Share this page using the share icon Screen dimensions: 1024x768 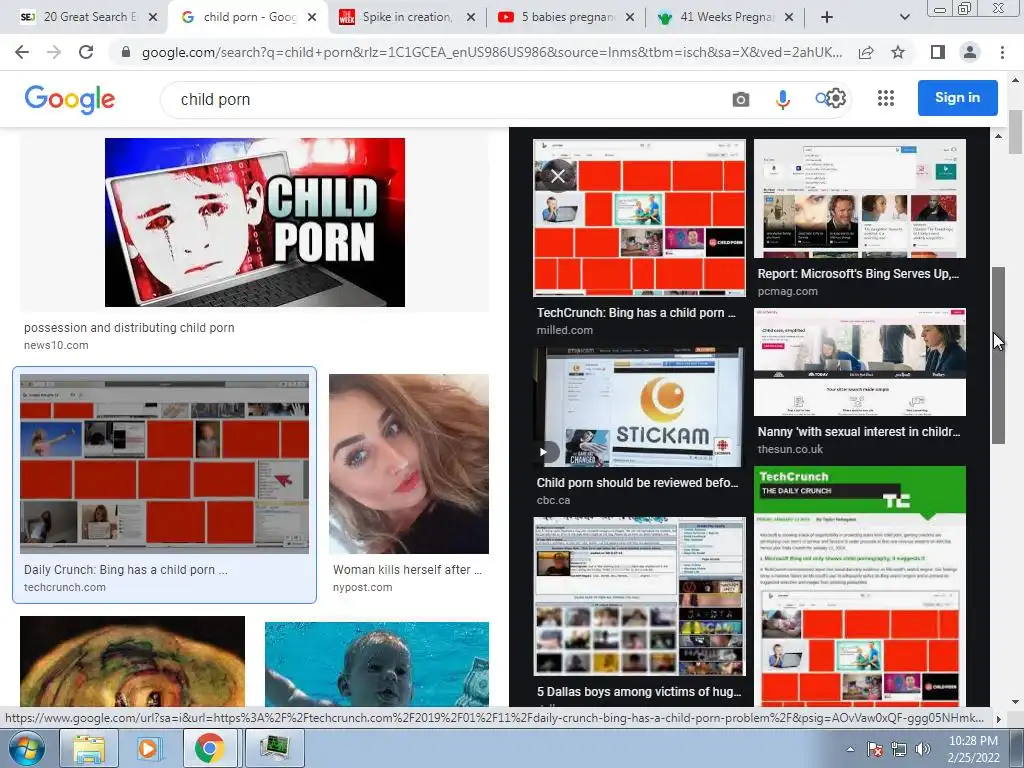coord(866,52)
